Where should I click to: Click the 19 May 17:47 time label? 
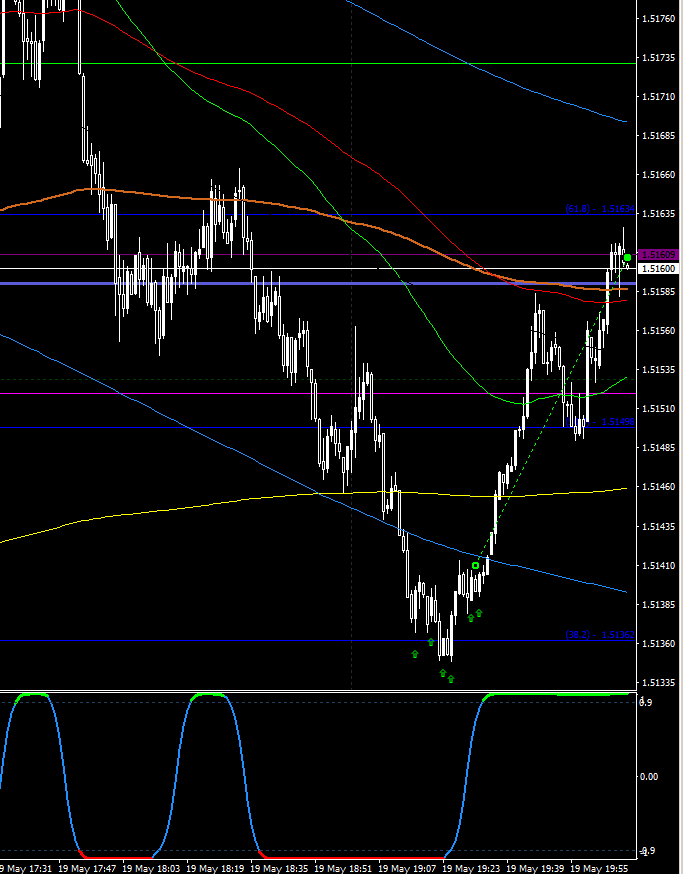tap(88, 868)
